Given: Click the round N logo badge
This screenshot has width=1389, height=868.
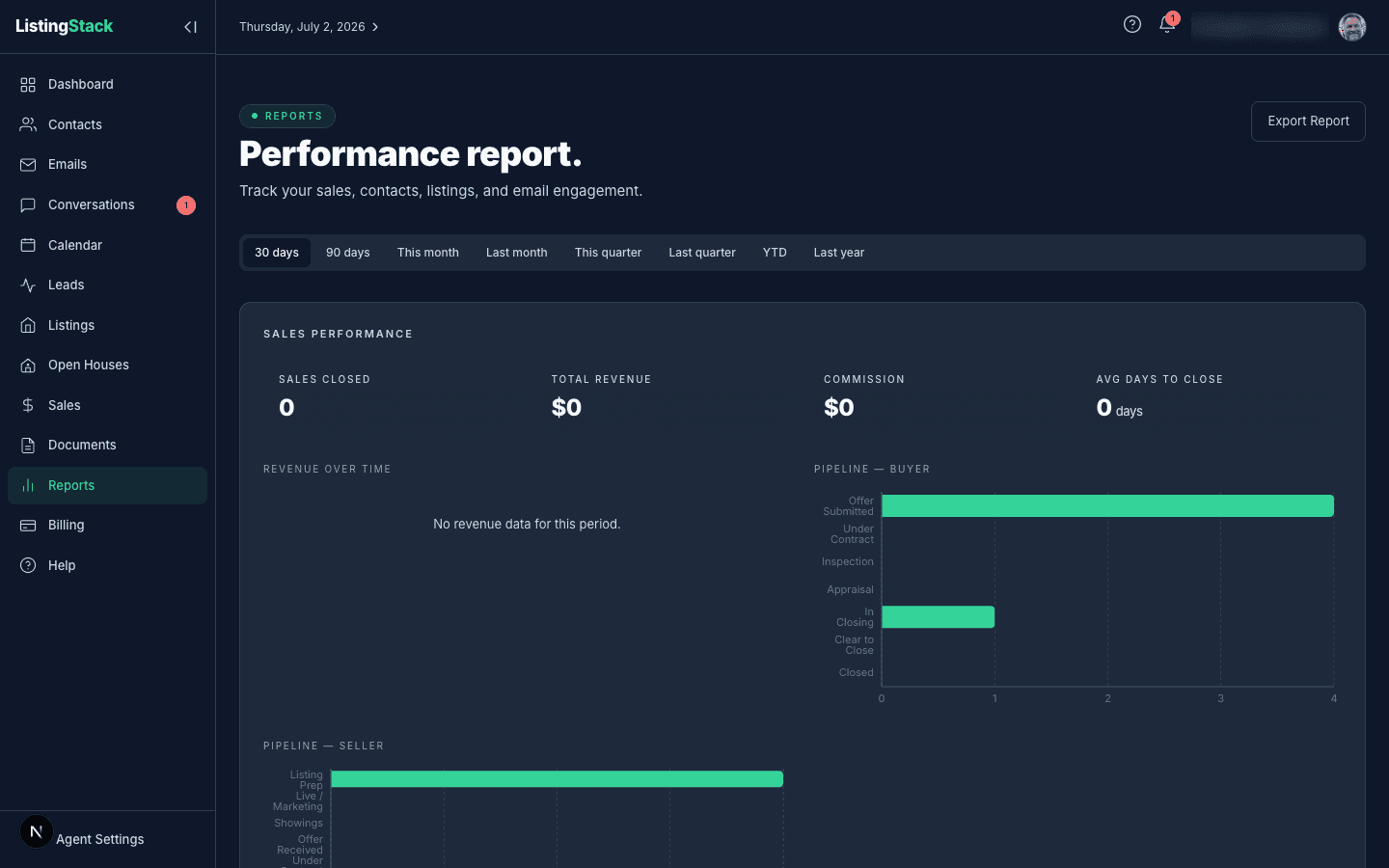Looking at the screenshot, I should [x=37, y=831].
